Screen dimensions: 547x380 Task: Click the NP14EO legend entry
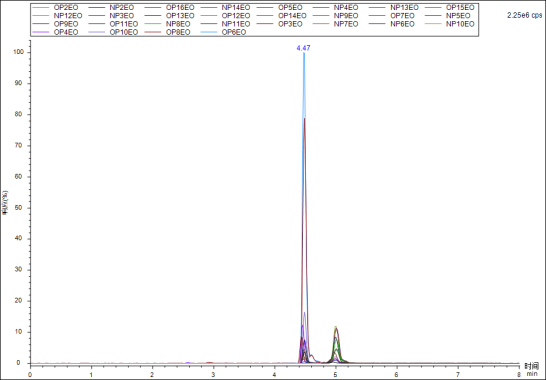tap(226, 7)
